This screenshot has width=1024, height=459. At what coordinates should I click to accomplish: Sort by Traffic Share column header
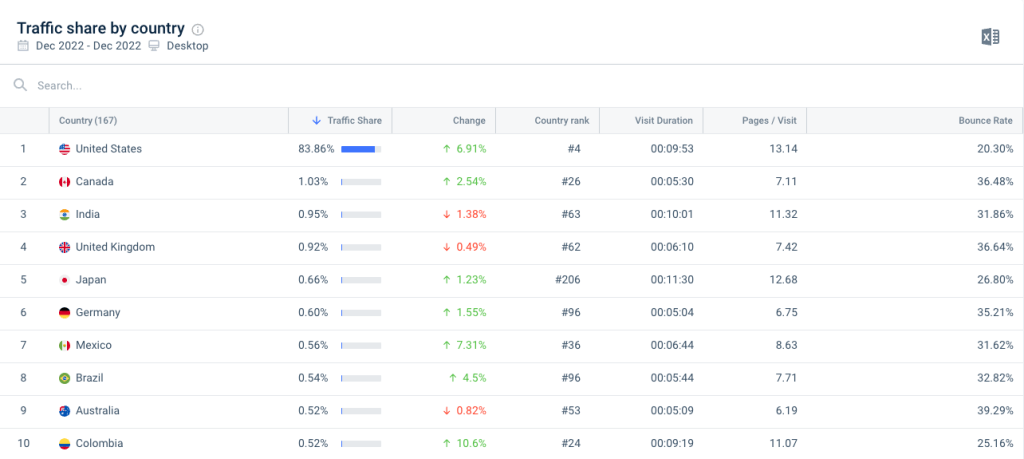click(340, 120)
